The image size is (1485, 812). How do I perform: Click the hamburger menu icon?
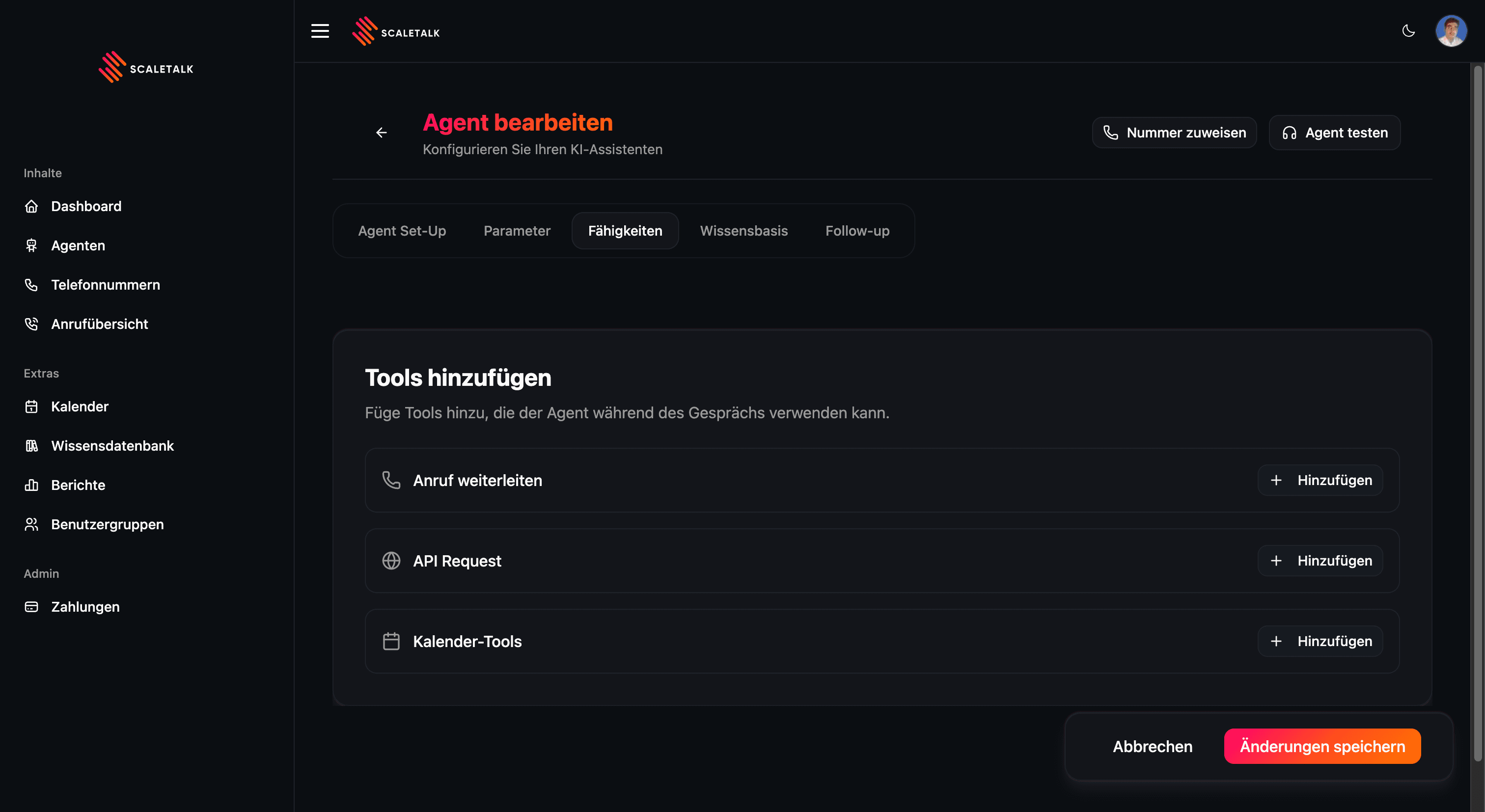click(x=320, y=31)
